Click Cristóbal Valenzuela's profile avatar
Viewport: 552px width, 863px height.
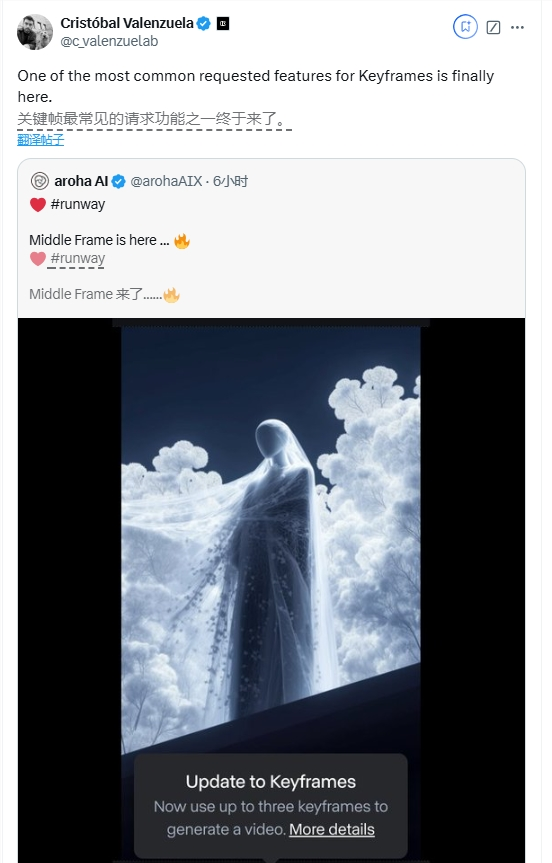(35, 32)
